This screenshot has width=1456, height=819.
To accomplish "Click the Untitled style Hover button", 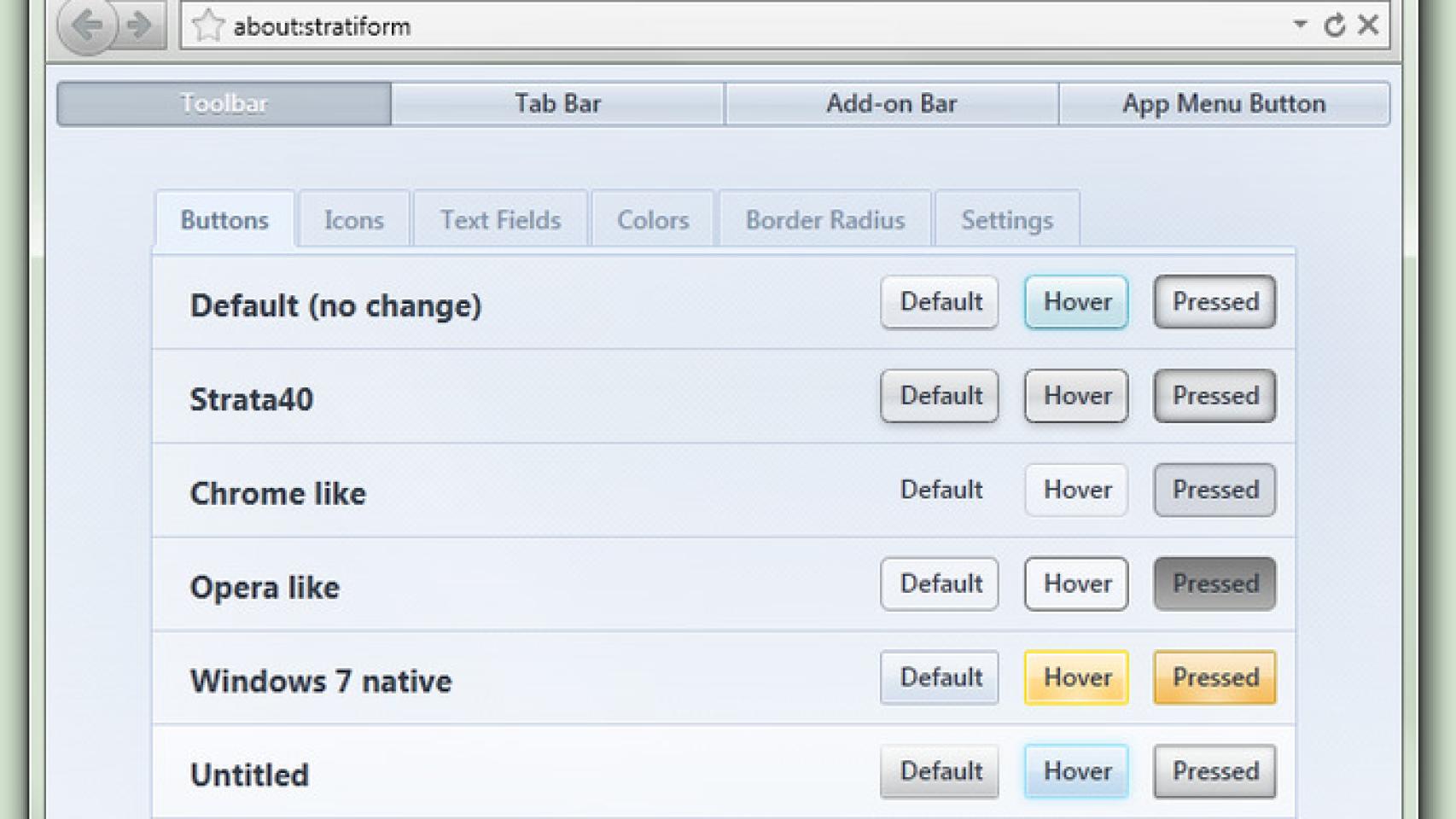I will tap(1075, 771).
